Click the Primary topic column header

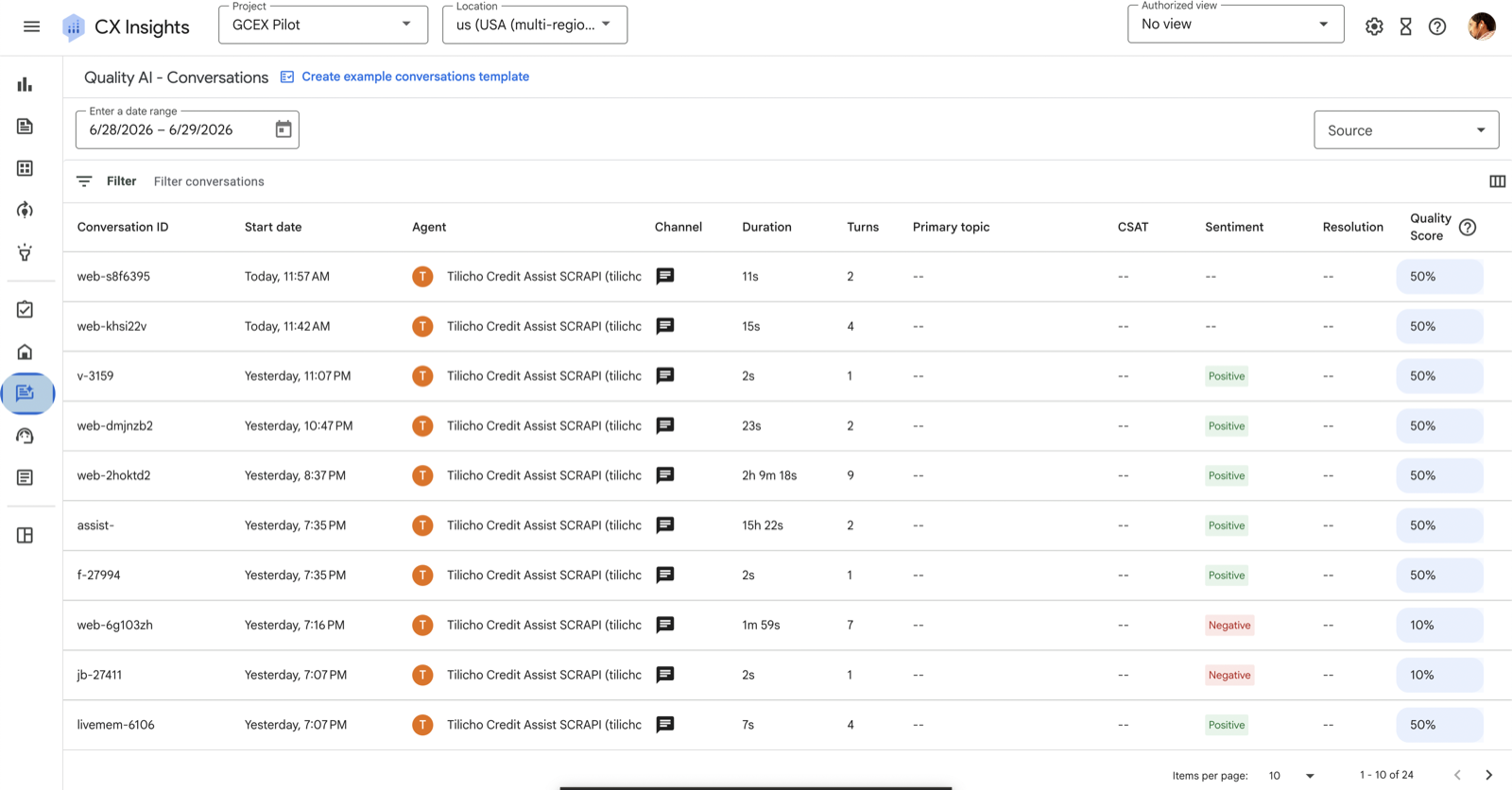pos(951,227)
